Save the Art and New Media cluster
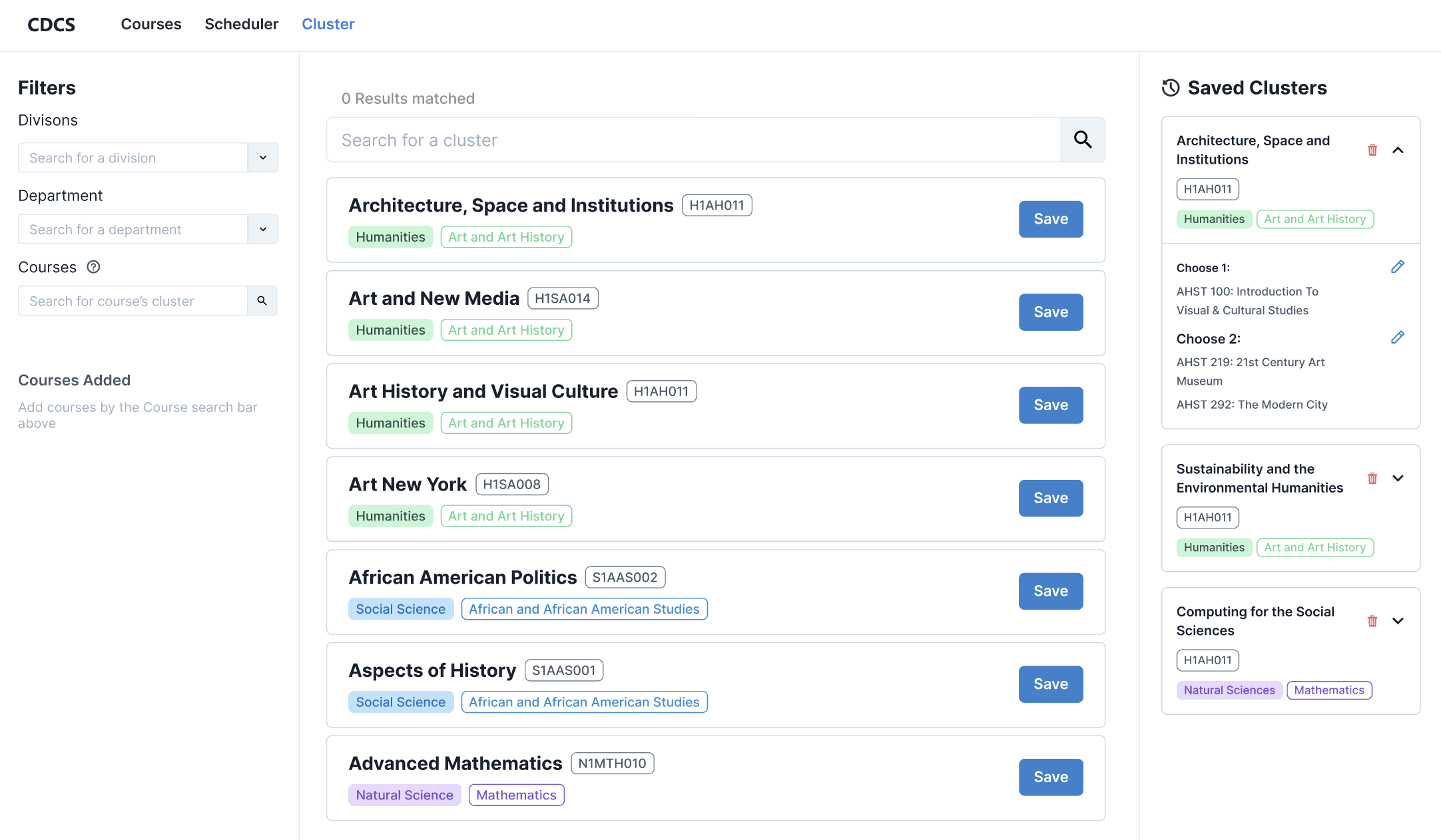 click(1051, 312)
